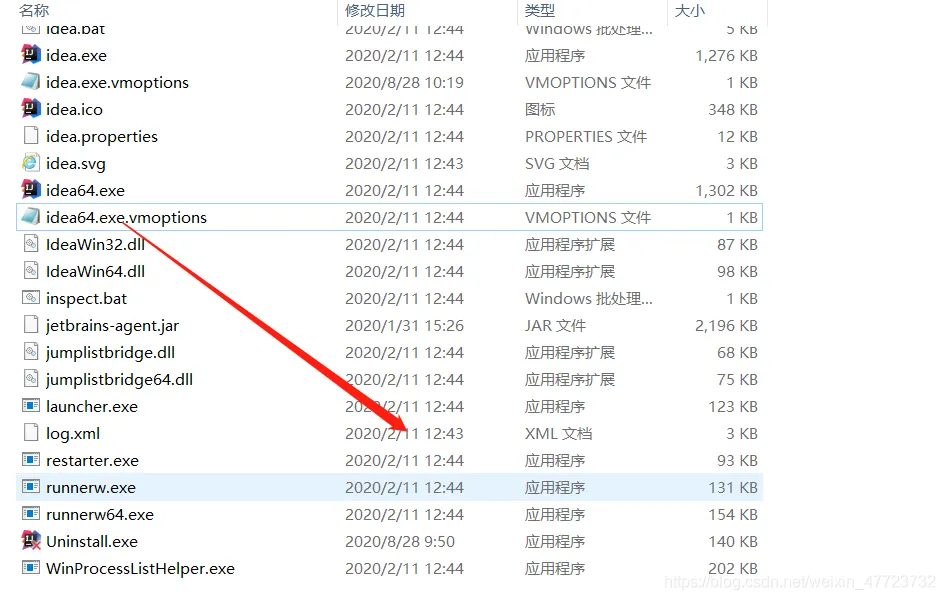945x600 pixels.
Task: Click the 2020/1/31 15:26 date of jetbrains-agent.jar
Action: (404, 326)
